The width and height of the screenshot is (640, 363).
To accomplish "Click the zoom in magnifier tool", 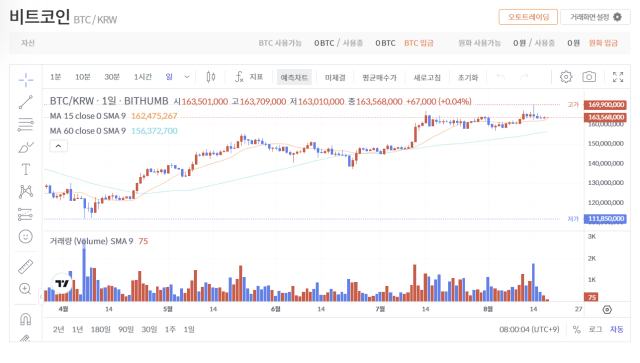I will [26, 289].
